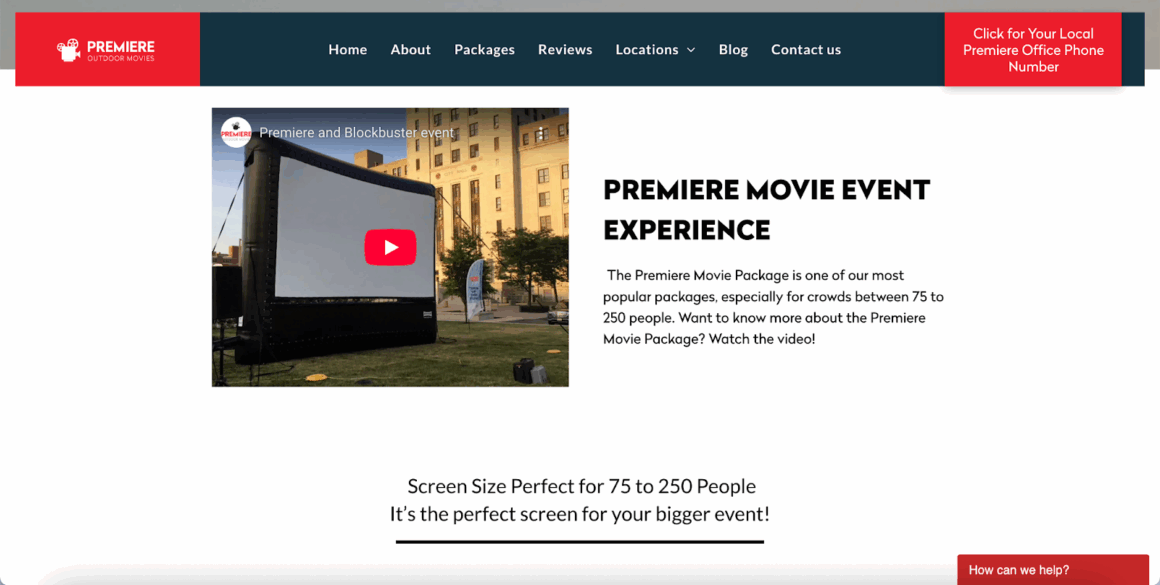
Task: Open the 'How can we help?' chat widget
Action: point(1053,570)
